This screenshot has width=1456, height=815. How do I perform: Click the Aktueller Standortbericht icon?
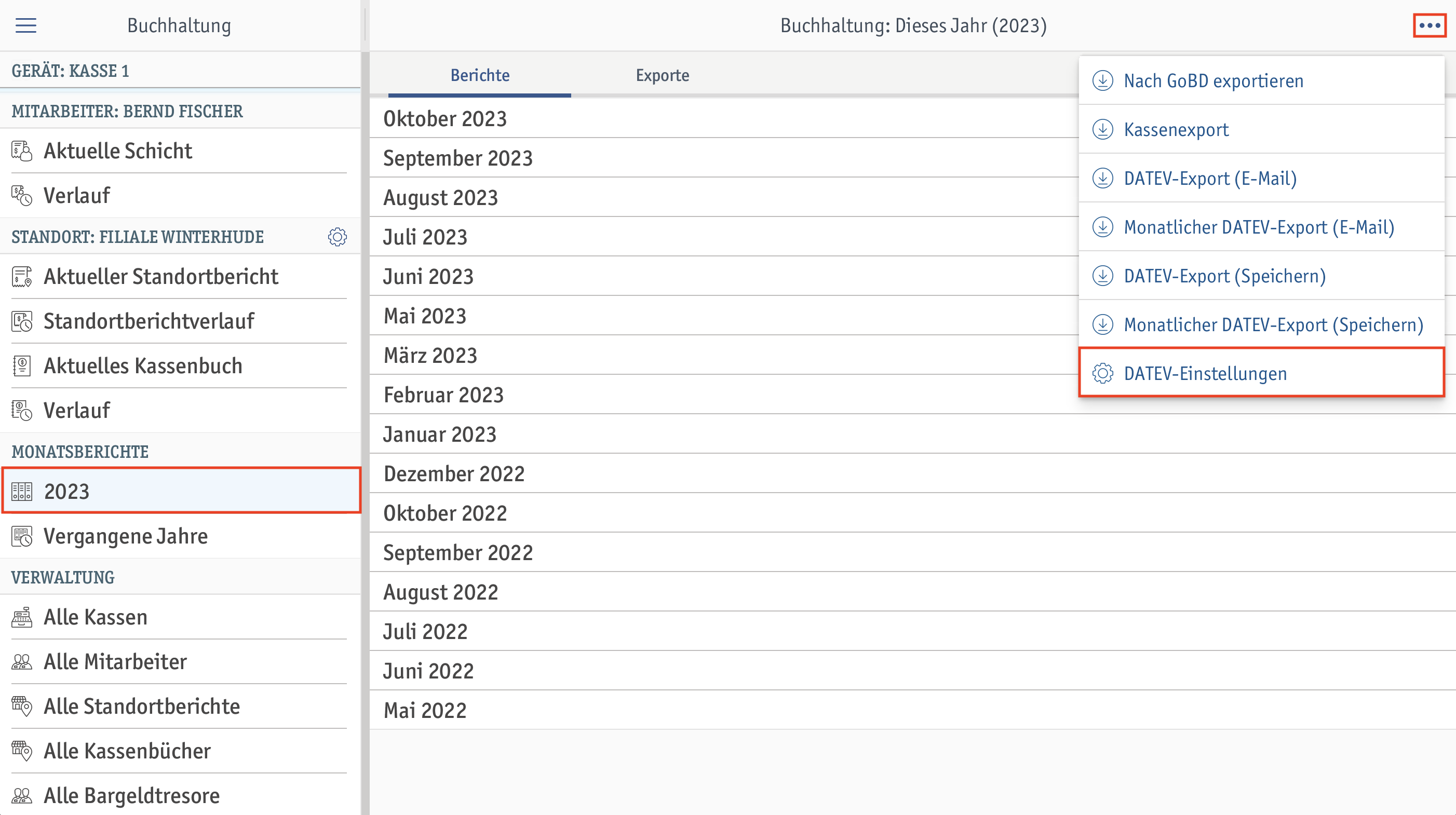pos(22,276)
